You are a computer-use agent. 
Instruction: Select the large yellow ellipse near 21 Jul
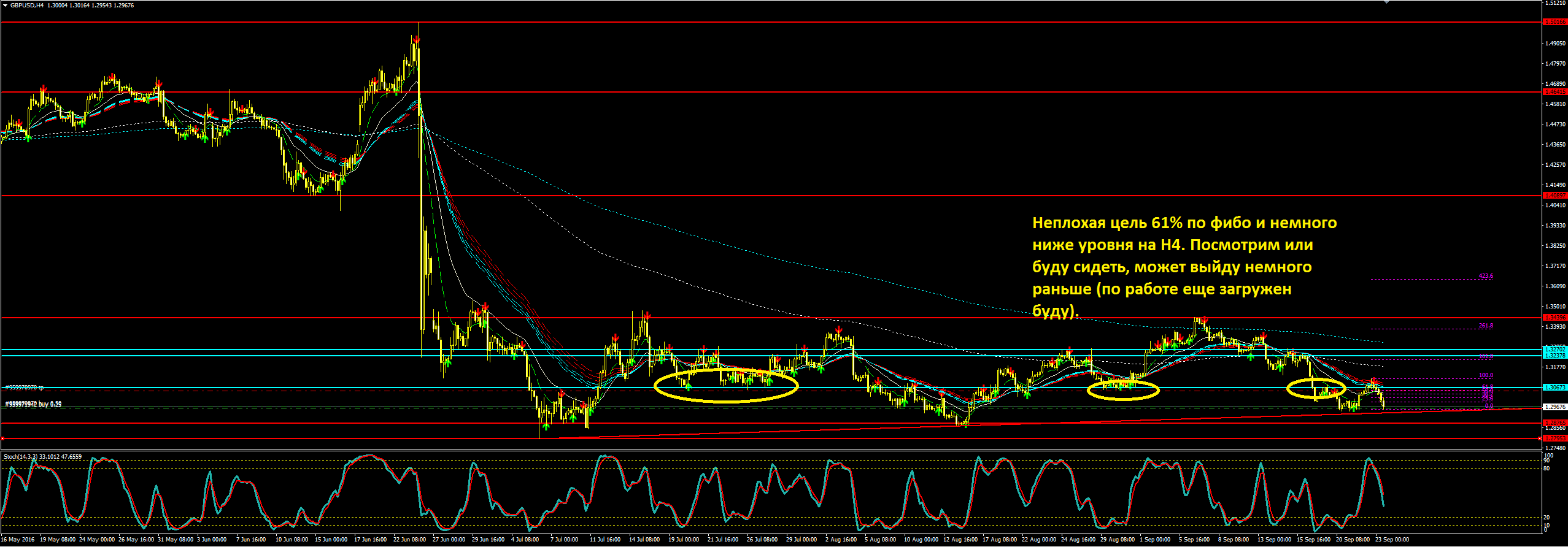point(726,385)
